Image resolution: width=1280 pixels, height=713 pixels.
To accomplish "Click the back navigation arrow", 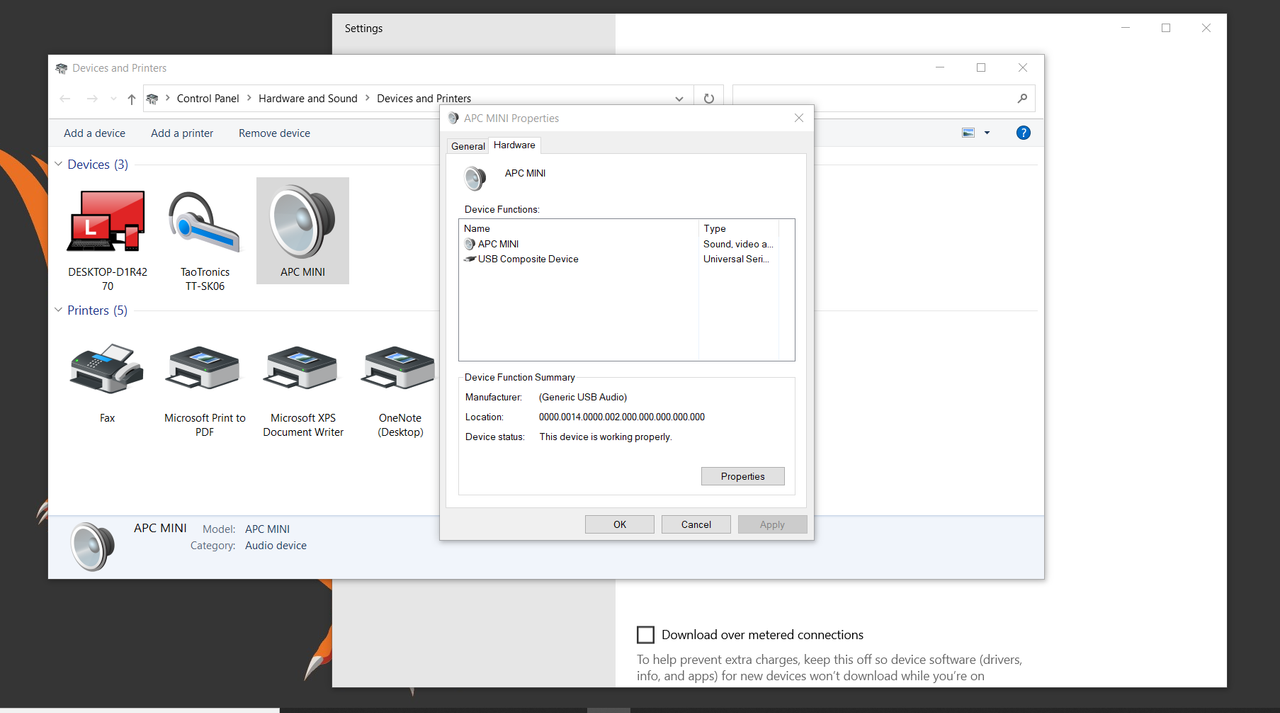I will coord(65,99).
